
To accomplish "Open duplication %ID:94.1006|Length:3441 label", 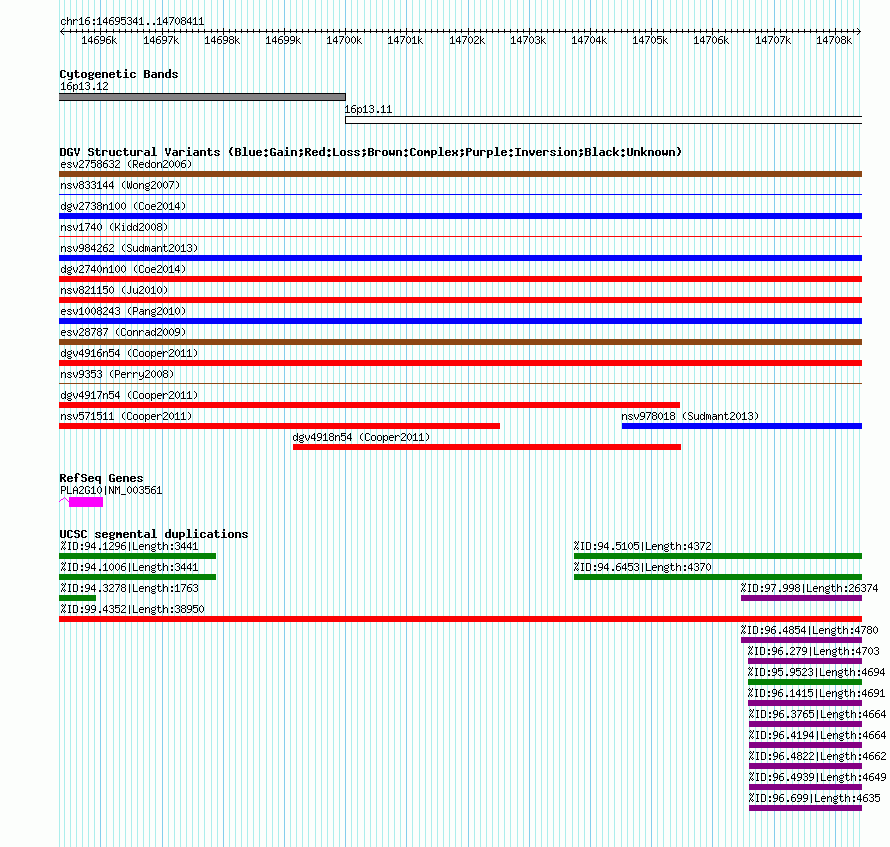I will click(x=129, y=567).
